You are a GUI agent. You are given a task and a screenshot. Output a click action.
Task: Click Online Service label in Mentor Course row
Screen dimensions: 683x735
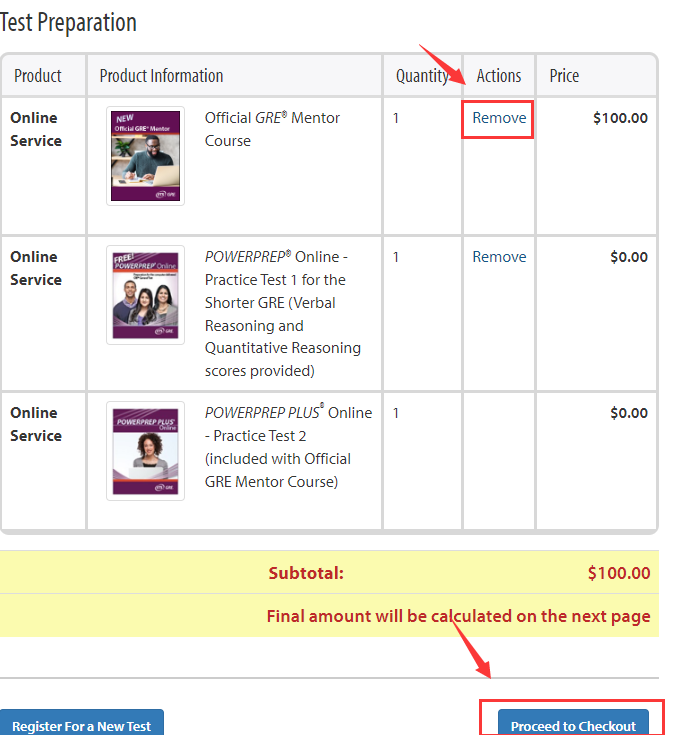point(36,129)
